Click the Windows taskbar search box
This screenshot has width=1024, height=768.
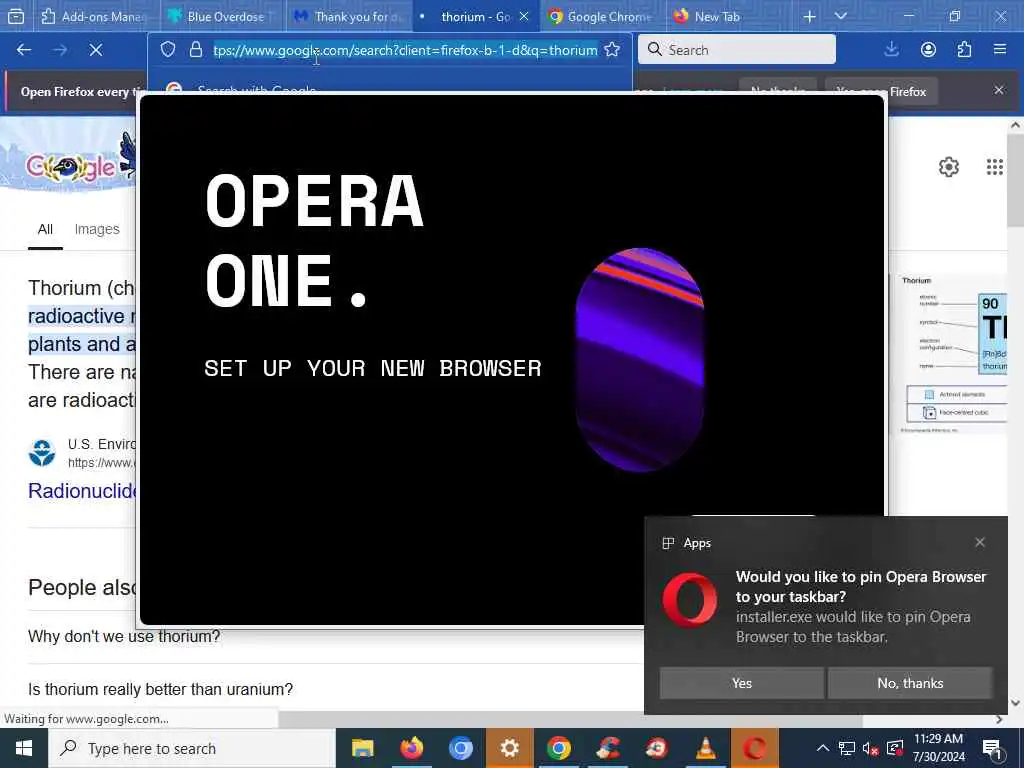pos(192,748)
